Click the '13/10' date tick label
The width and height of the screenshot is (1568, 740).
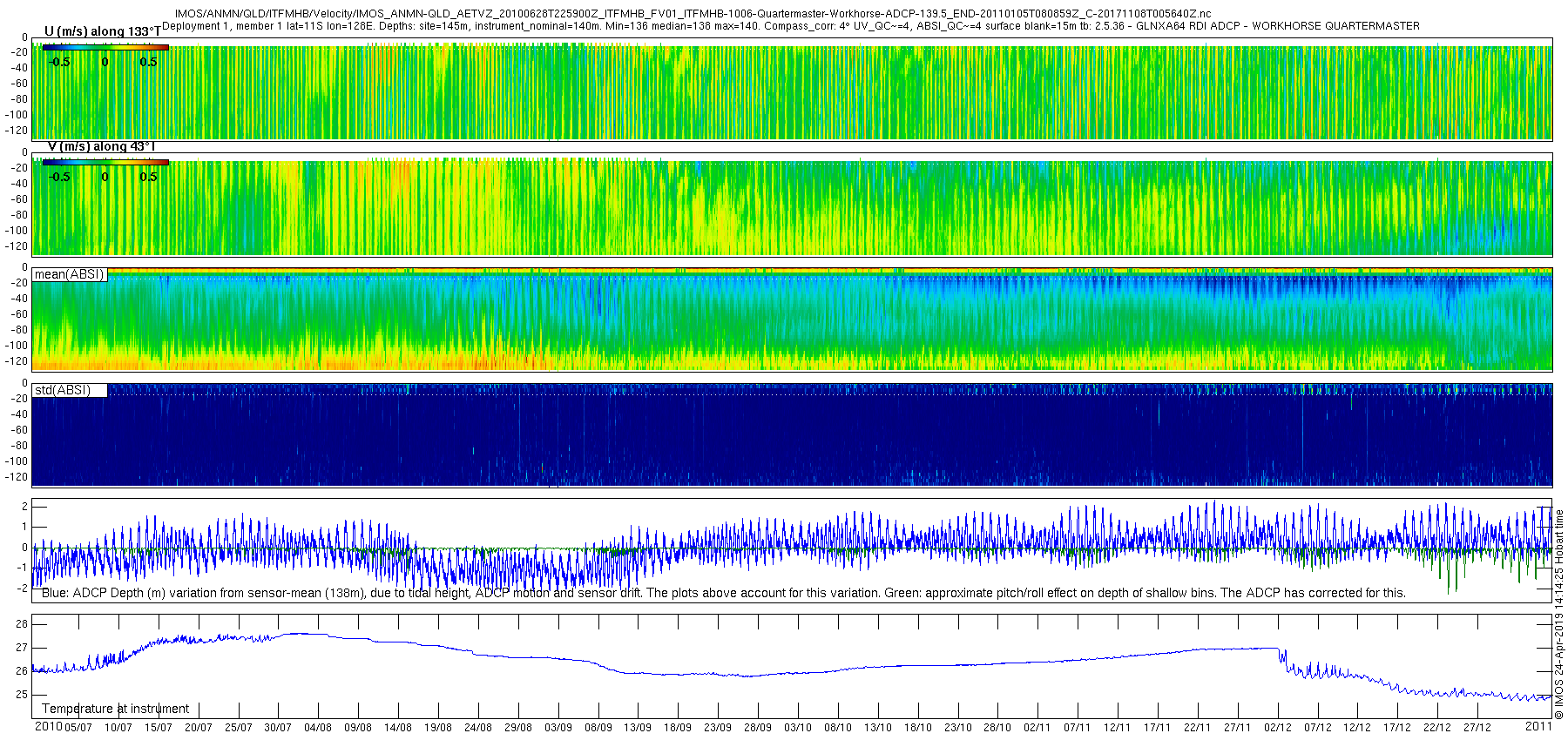[878, 728]
